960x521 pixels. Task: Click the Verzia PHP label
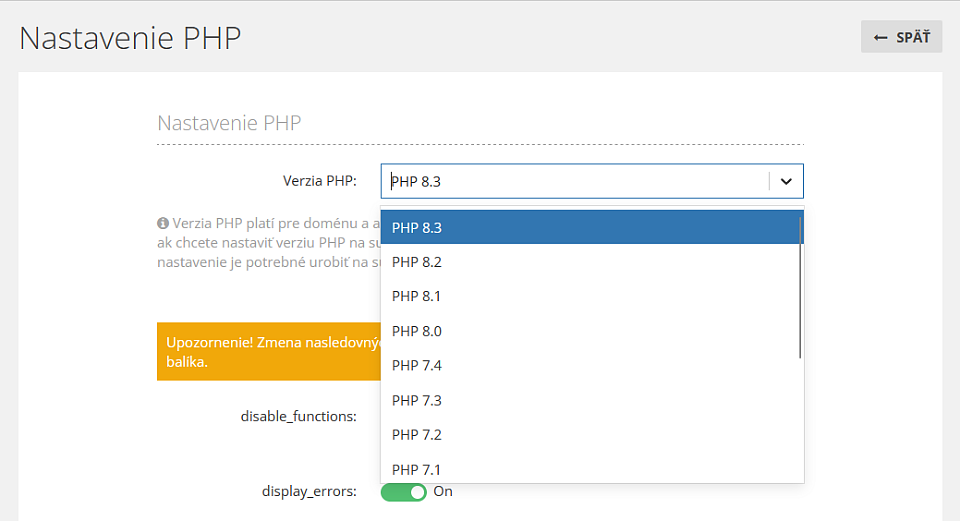[x=320, y=181]
